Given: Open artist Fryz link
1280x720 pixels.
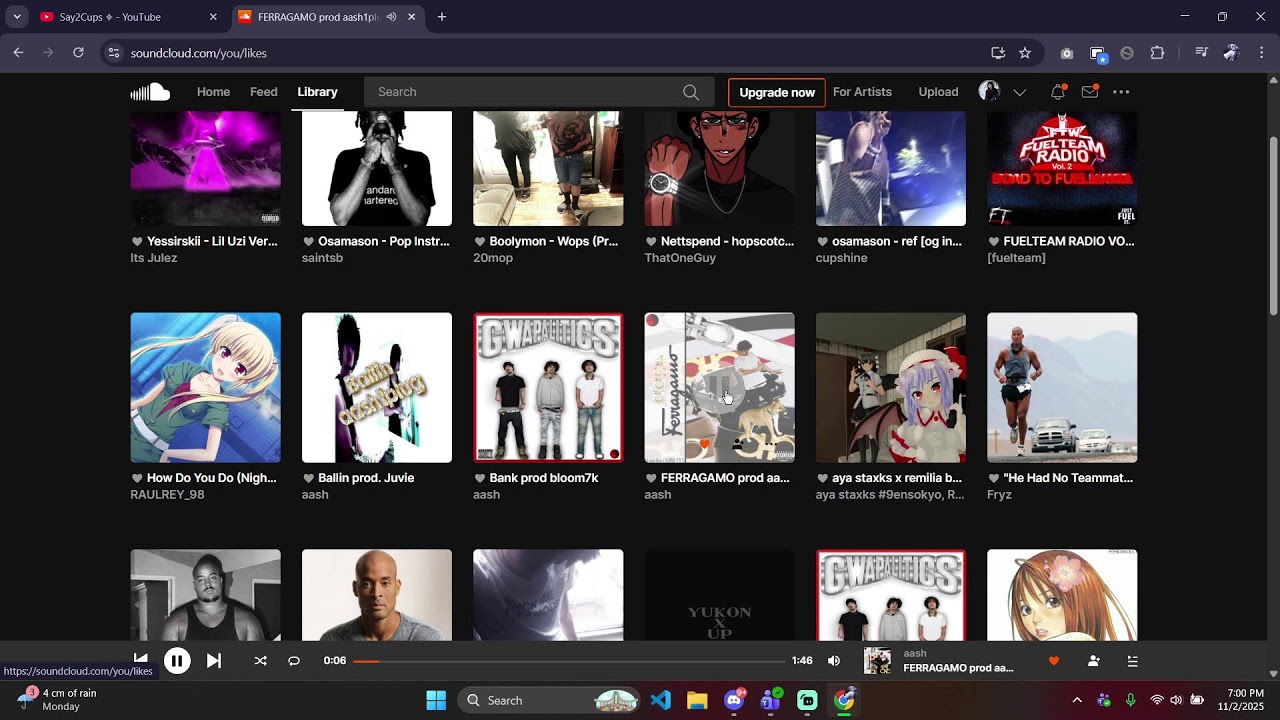Looking at the screenshot, I should tap(999, 494).
